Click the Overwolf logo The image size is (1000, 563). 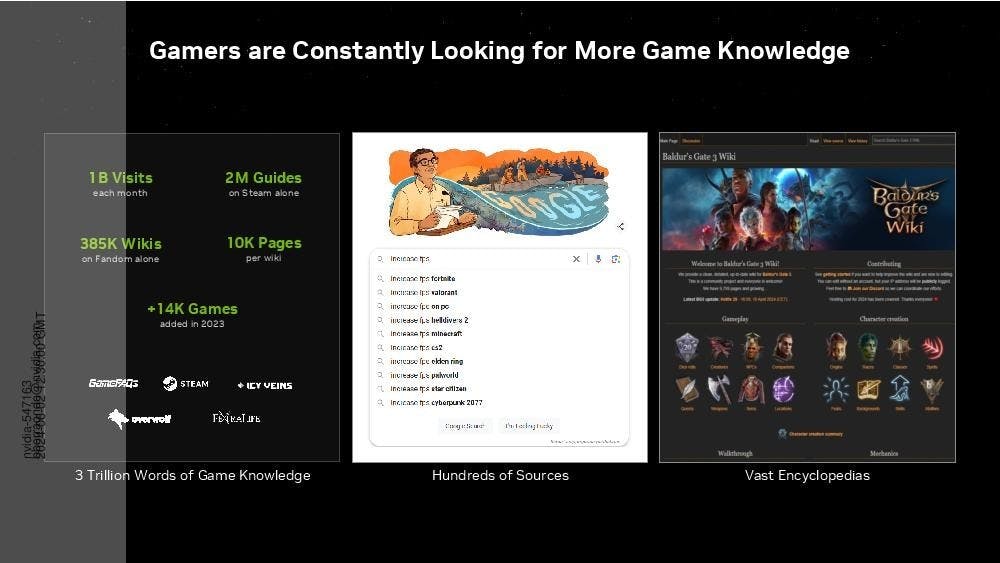click(139, 419)
